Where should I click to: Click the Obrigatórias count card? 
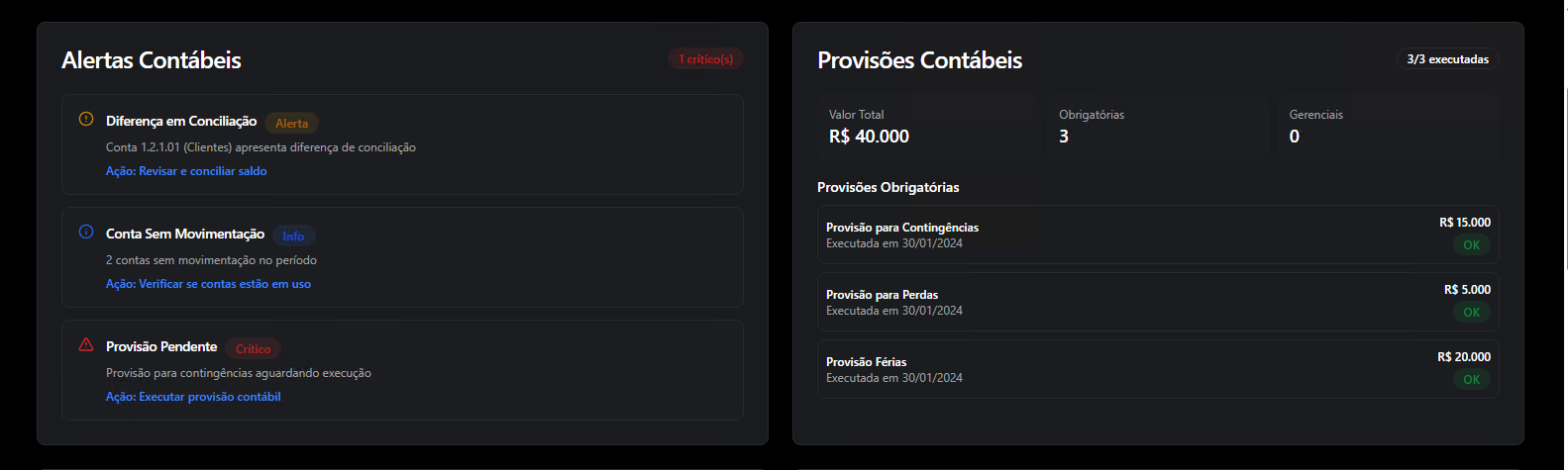pyautogui.click(x=1157, y=127)
